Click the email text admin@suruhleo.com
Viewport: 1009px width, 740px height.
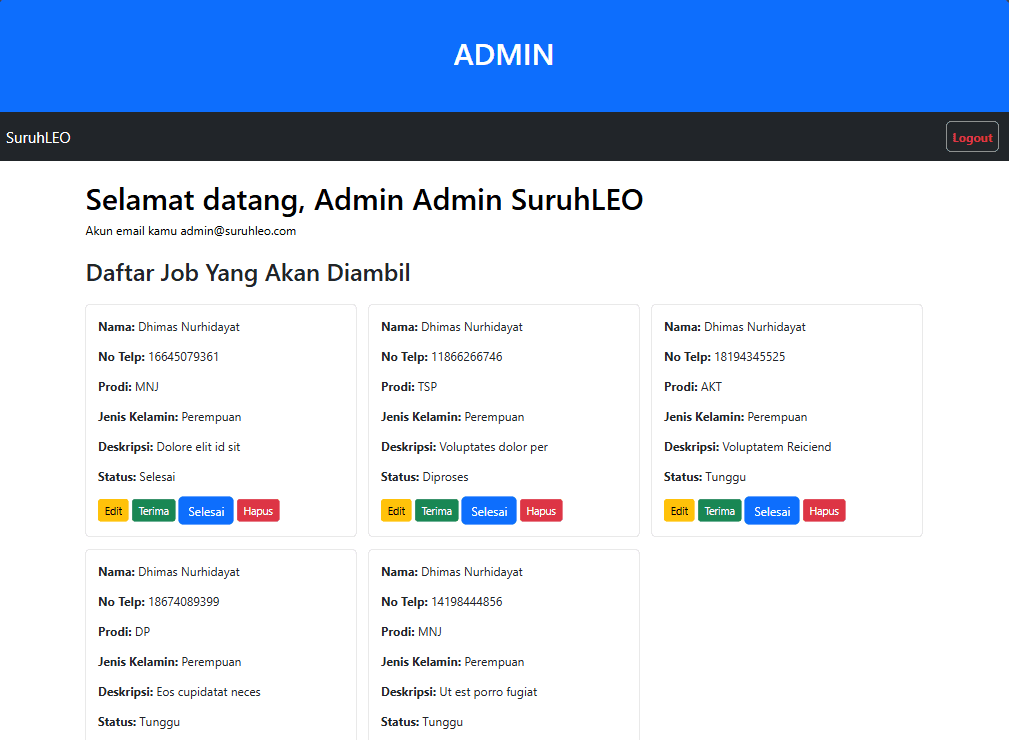(238, 231)
